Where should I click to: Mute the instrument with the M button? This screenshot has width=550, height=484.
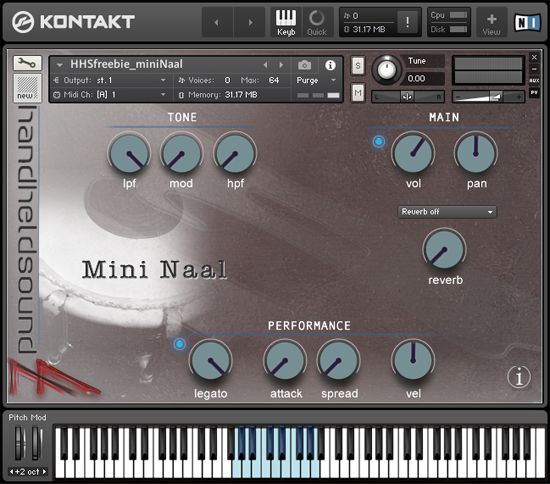click(357, 93)
